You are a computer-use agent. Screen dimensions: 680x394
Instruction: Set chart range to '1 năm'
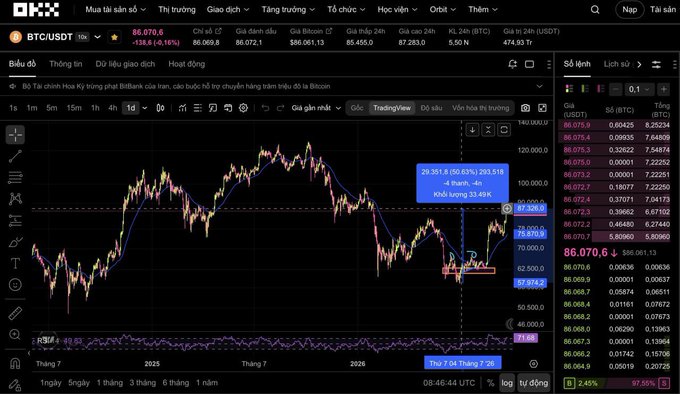207,383
